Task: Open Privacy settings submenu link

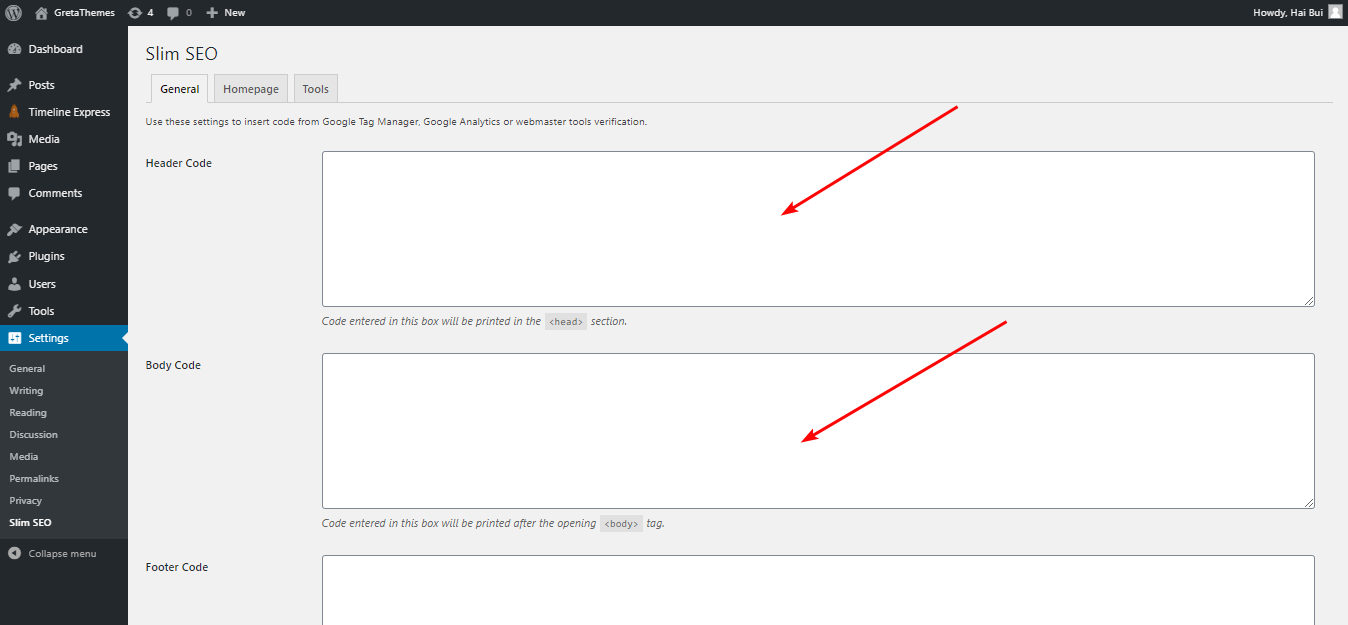Action: 26,501
